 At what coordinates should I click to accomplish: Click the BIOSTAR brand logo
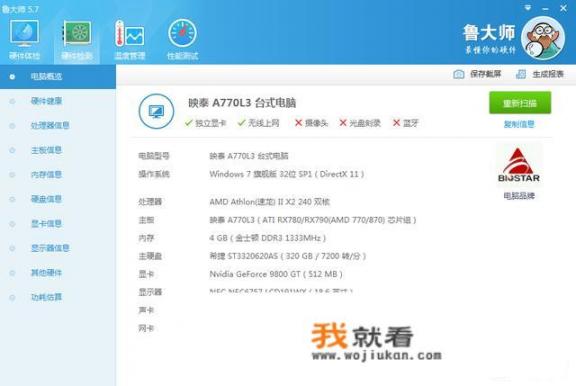[x=518, y=165]
